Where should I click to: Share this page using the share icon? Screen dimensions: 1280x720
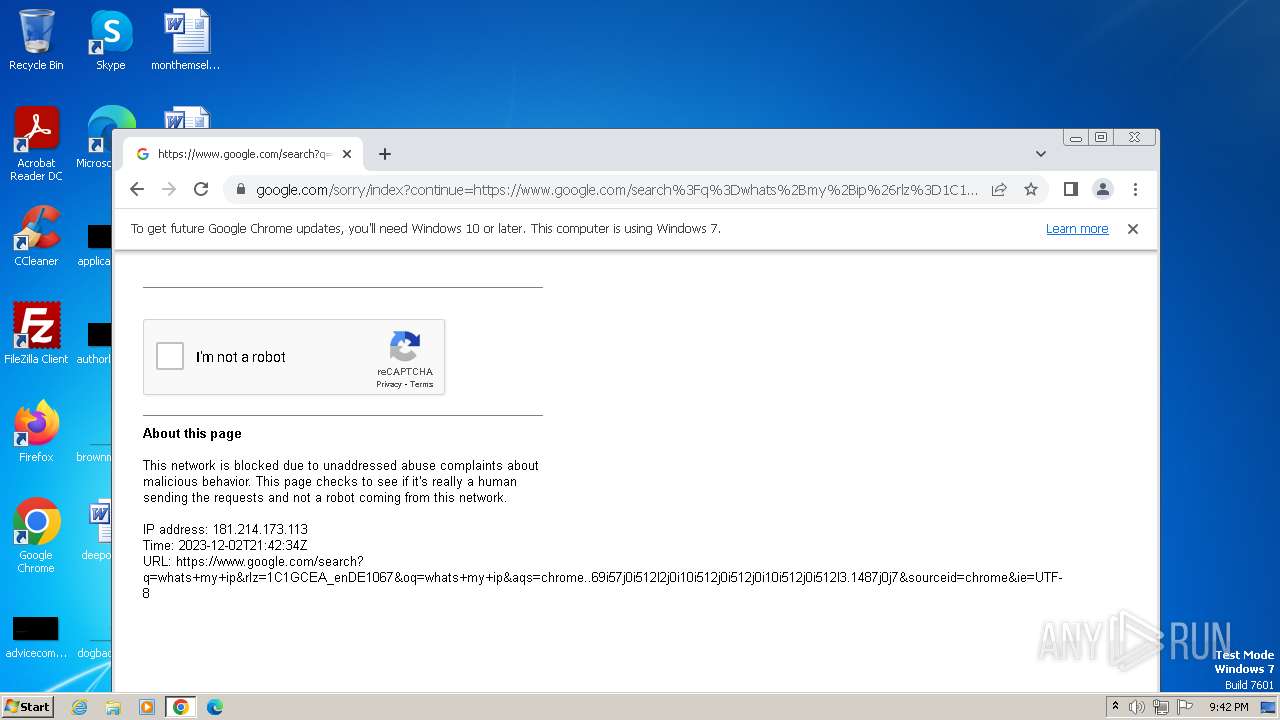pos(999,189)
